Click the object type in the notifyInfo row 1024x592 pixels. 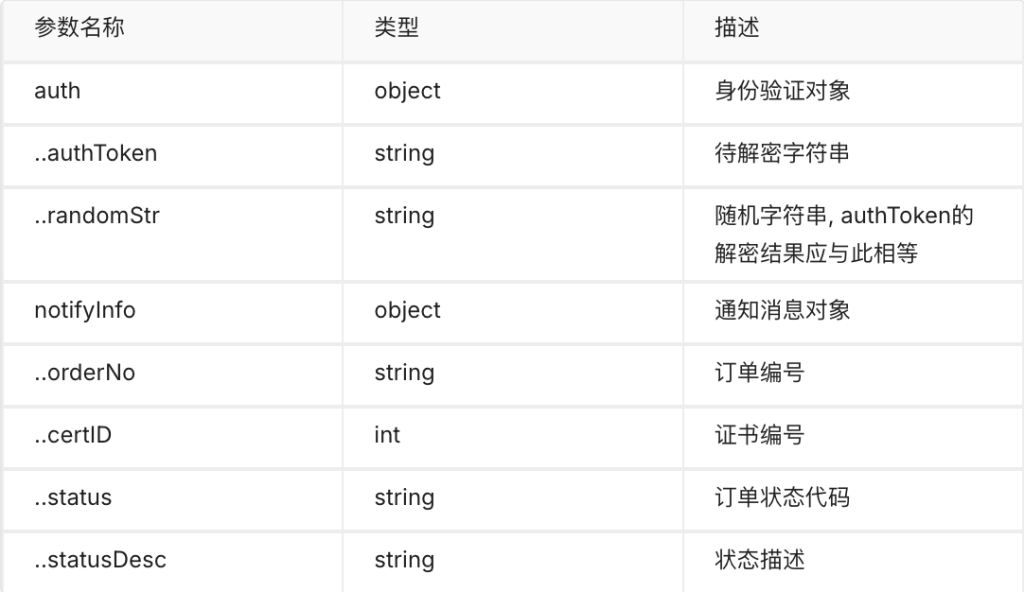coord(407,310)
